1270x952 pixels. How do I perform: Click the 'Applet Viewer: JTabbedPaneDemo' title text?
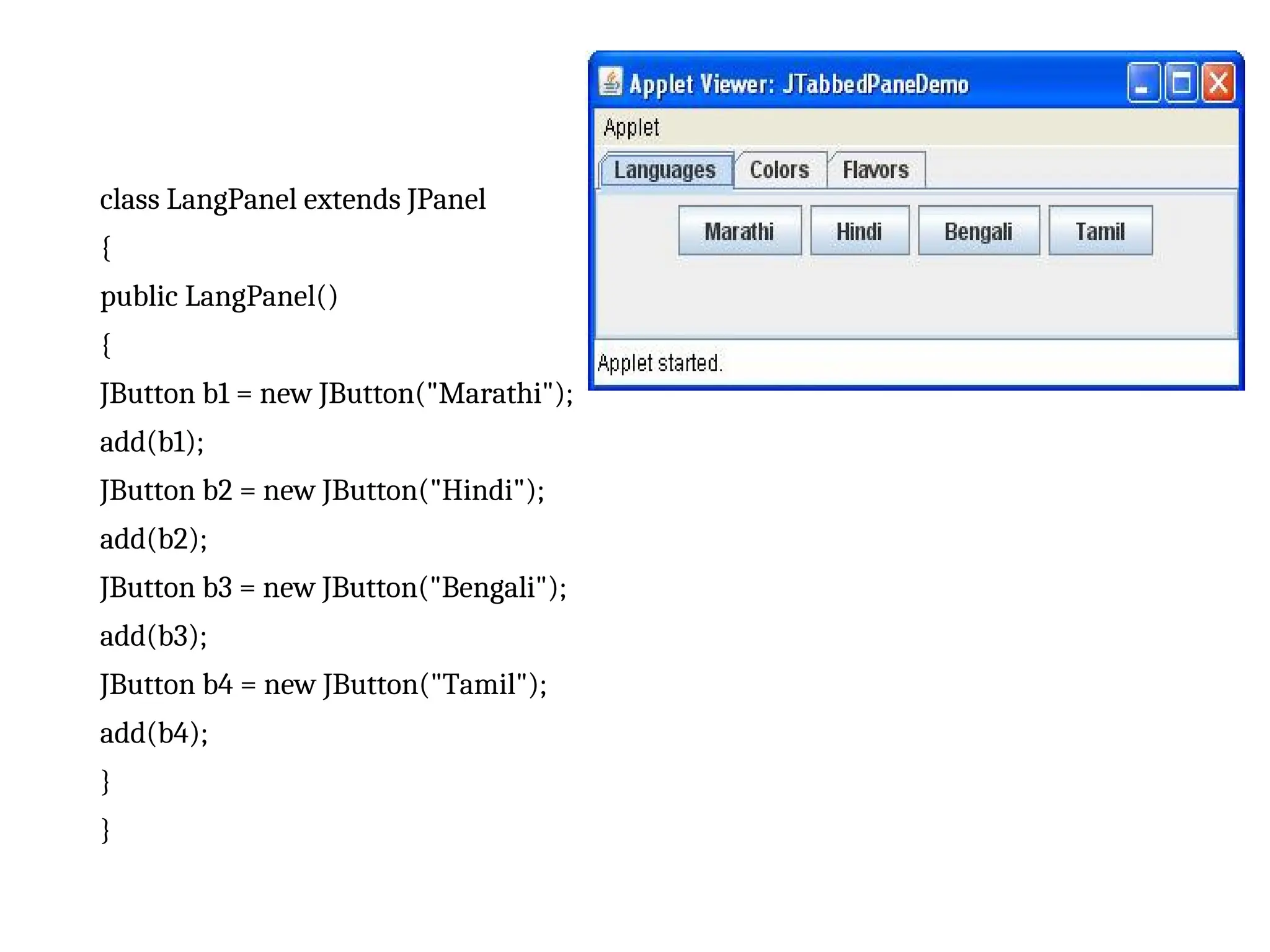[799, 84]
